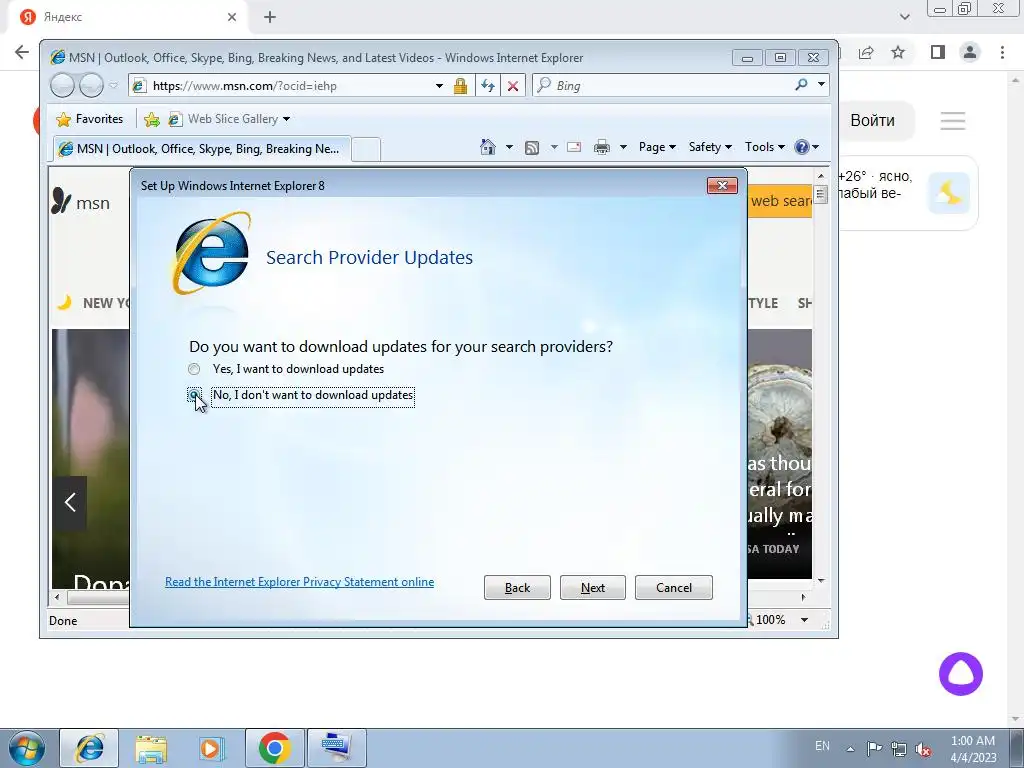Click the IE RSS feeds icon

[532, 148]
